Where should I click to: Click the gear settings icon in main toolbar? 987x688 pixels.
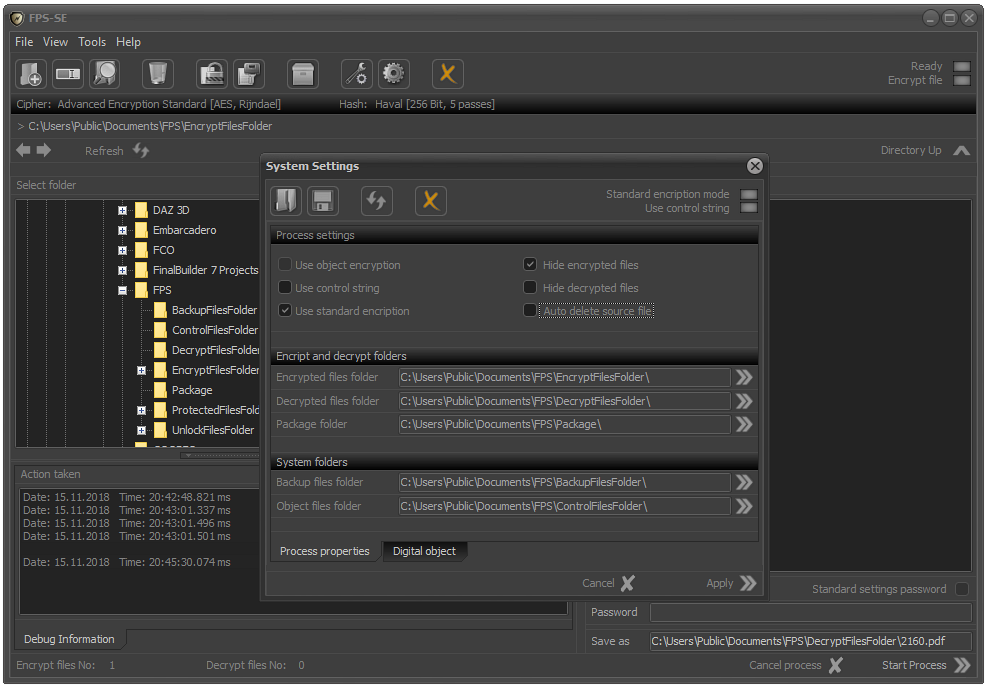tap(394, 73)
